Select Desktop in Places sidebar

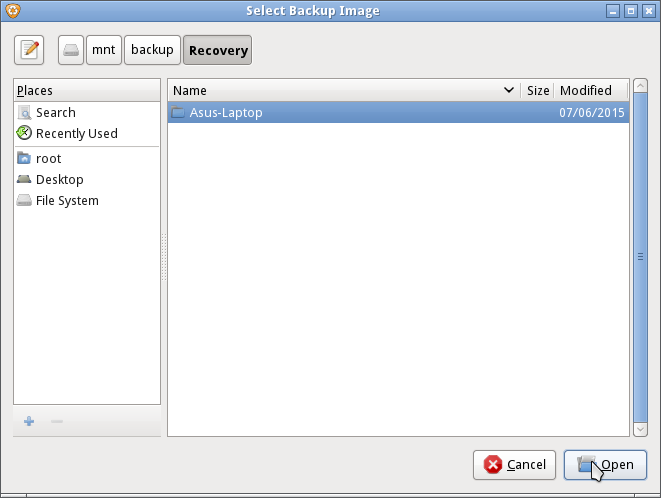pos(59,180)
